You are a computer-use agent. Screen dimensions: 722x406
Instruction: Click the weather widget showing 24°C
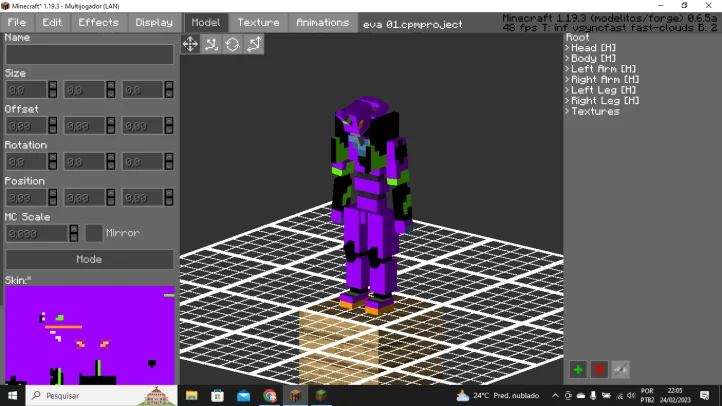(x=497, y=395)
